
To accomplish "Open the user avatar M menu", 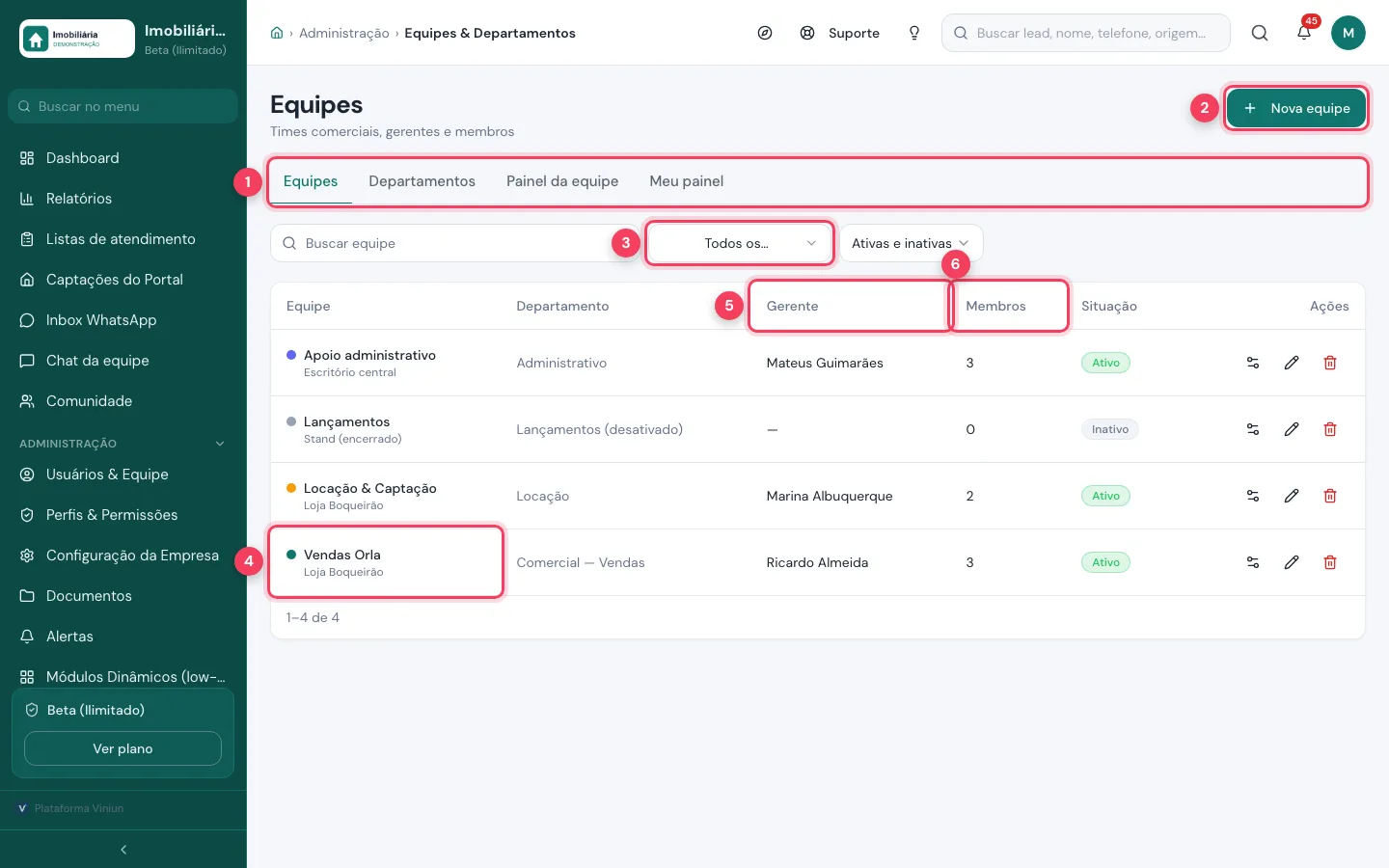I will (x=1348, y=33).
